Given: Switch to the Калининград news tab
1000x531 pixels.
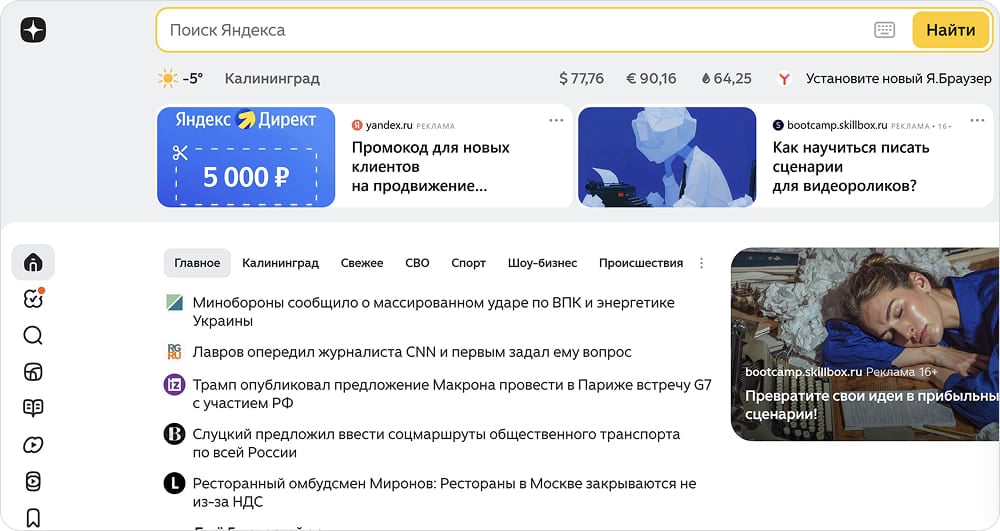Looking at the screenshot, I should coord(281,263).
